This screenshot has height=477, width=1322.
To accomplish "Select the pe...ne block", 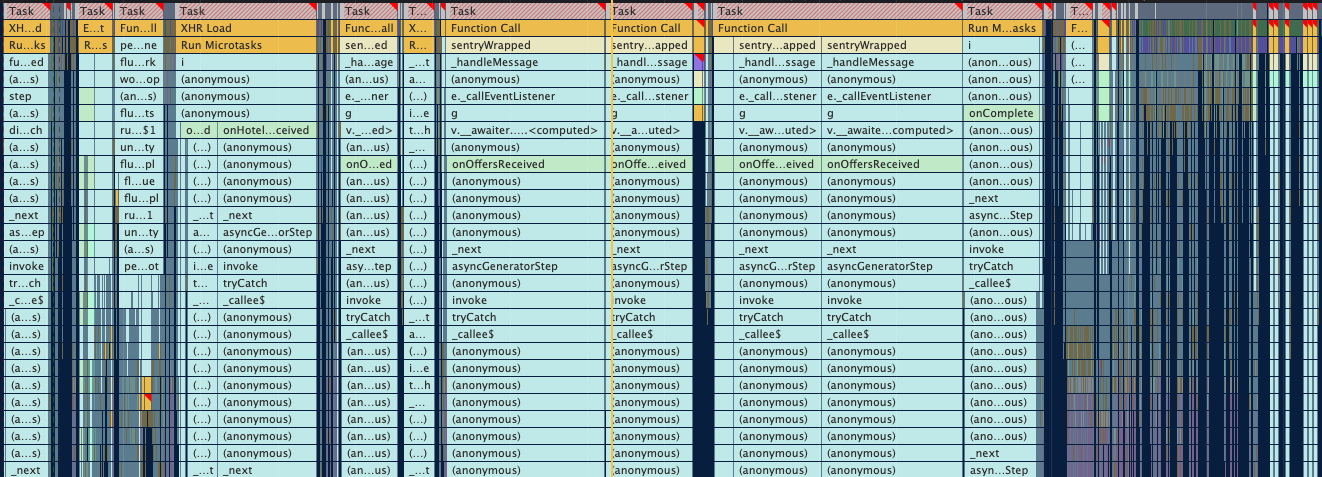I will point(139,45).
